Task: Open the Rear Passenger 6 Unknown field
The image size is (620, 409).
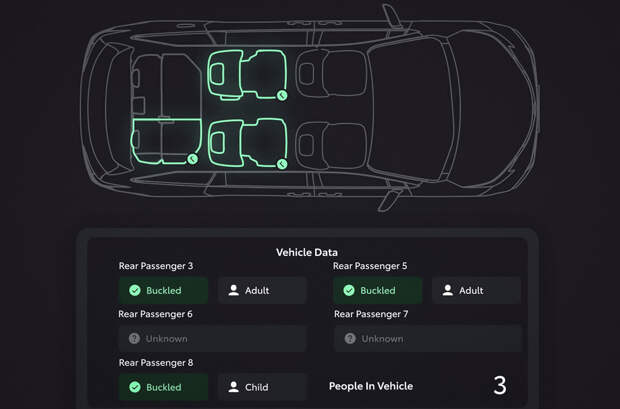Action: 212,339
